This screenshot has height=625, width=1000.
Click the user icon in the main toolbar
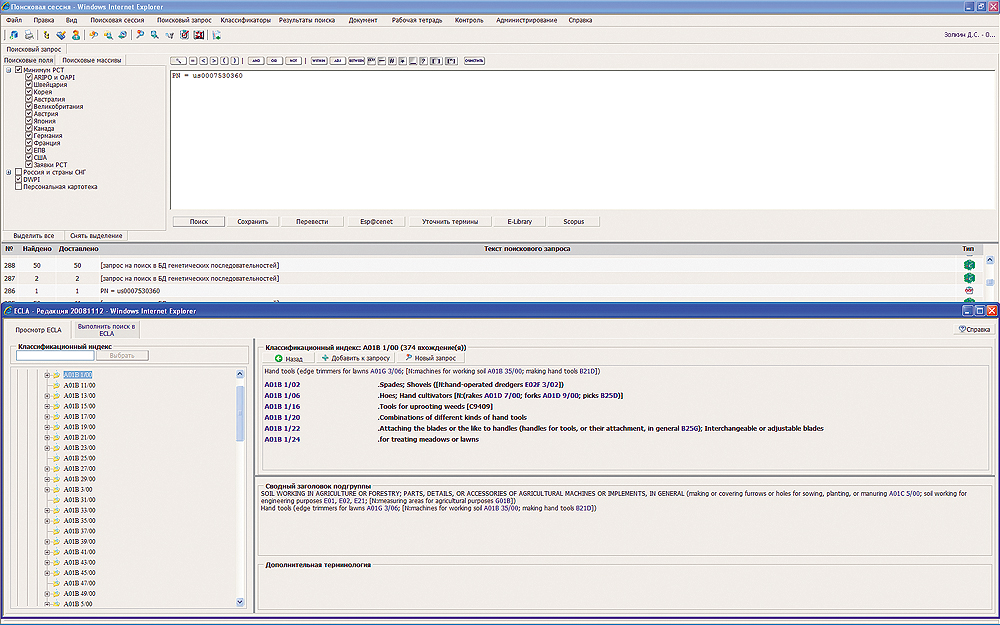point(76,35)
